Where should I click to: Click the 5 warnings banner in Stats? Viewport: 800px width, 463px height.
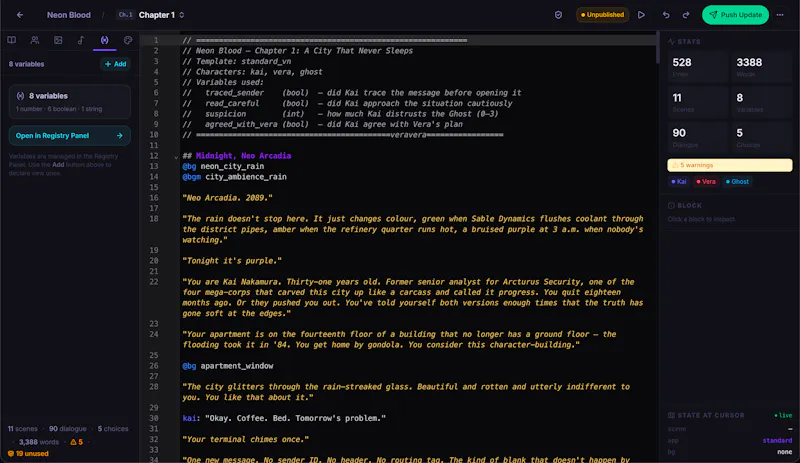730,165
